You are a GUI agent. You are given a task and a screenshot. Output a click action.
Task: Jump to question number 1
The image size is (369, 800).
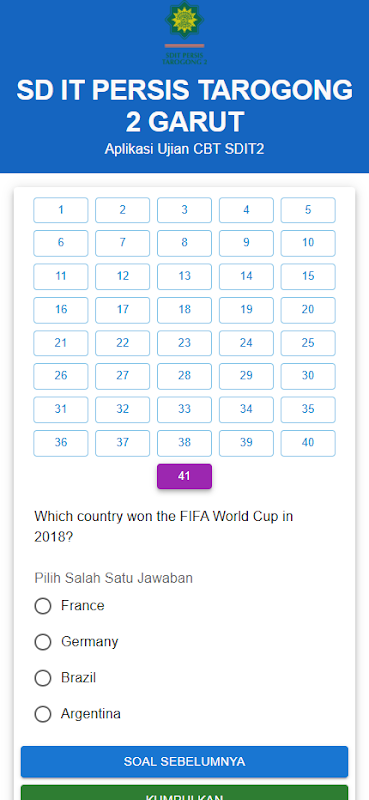61,210
